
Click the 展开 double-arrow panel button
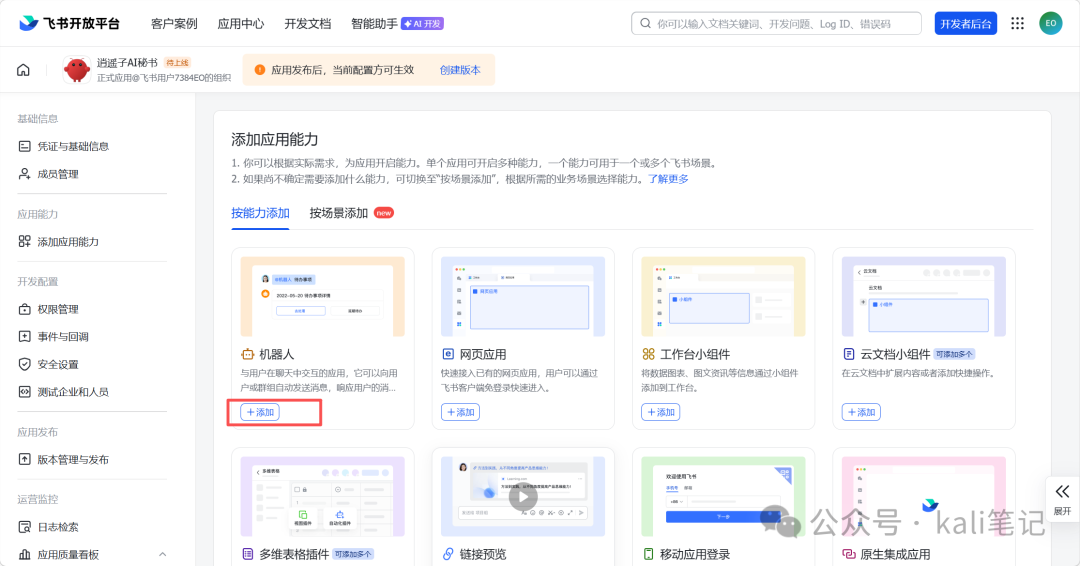click(x=1062, y=499)
